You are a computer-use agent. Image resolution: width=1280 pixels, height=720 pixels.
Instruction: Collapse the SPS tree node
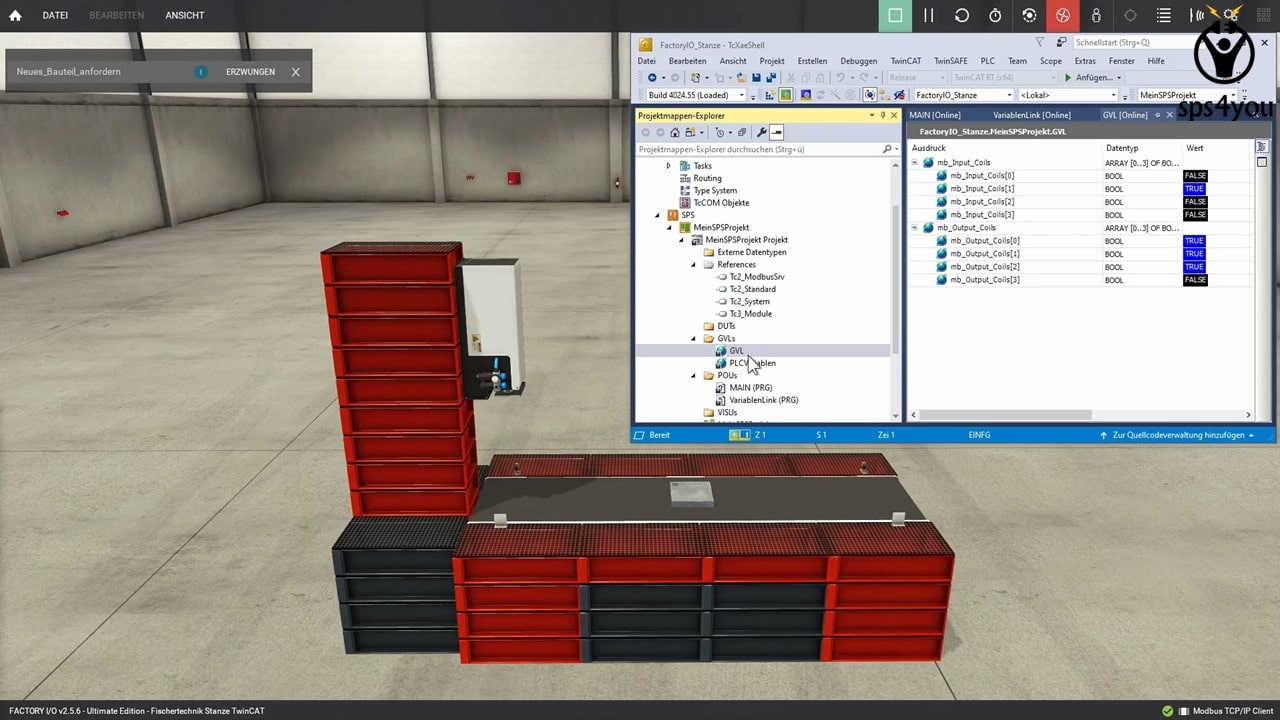pyautogui.click(x=657, y=215)
